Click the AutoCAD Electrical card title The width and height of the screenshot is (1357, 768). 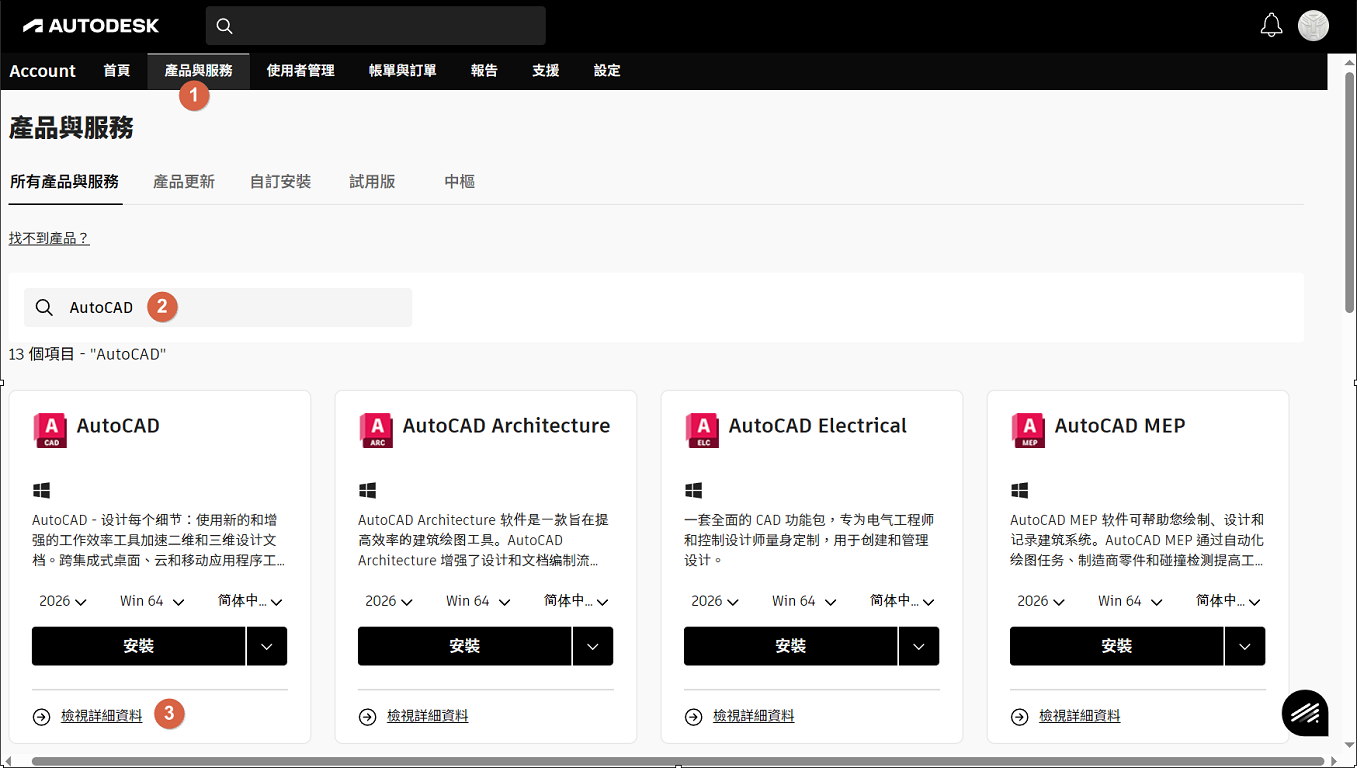(x=818, y=426)
